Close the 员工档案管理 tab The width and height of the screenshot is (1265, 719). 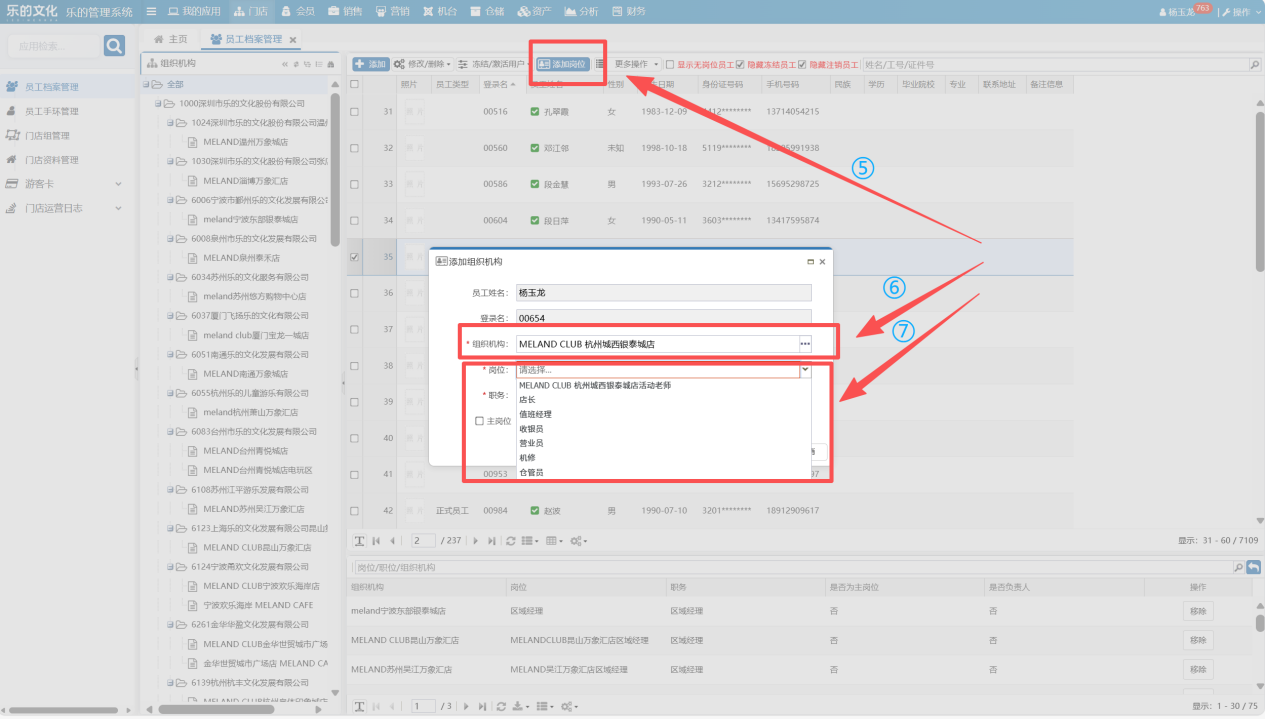(293, 40)
